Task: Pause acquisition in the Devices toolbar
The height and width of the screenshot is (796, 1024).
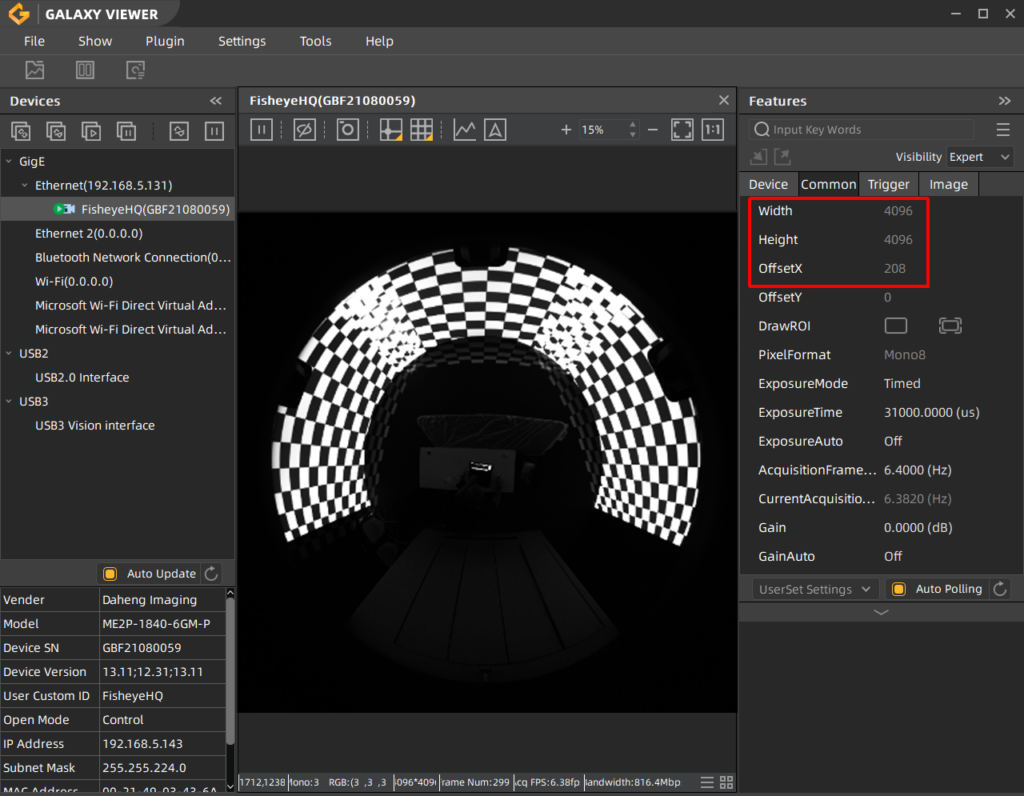Action: [213, 131]
